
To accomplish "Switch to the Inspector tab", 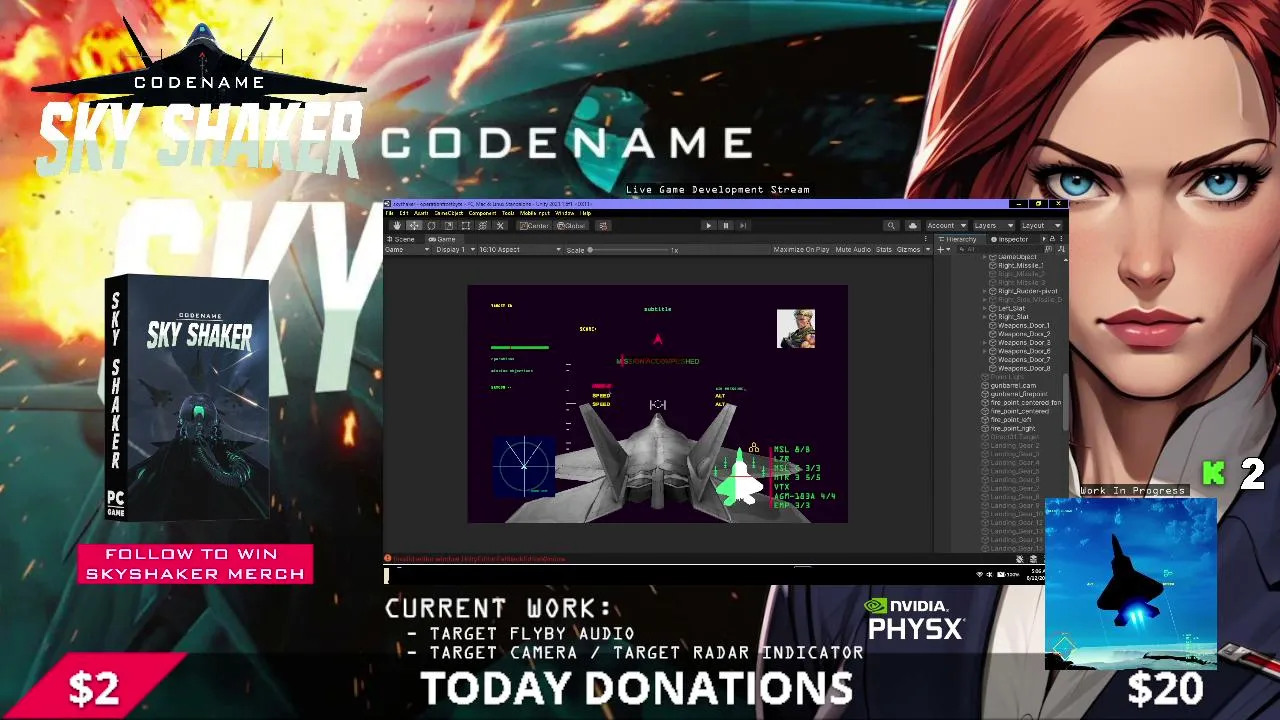I will [1012, 239].
